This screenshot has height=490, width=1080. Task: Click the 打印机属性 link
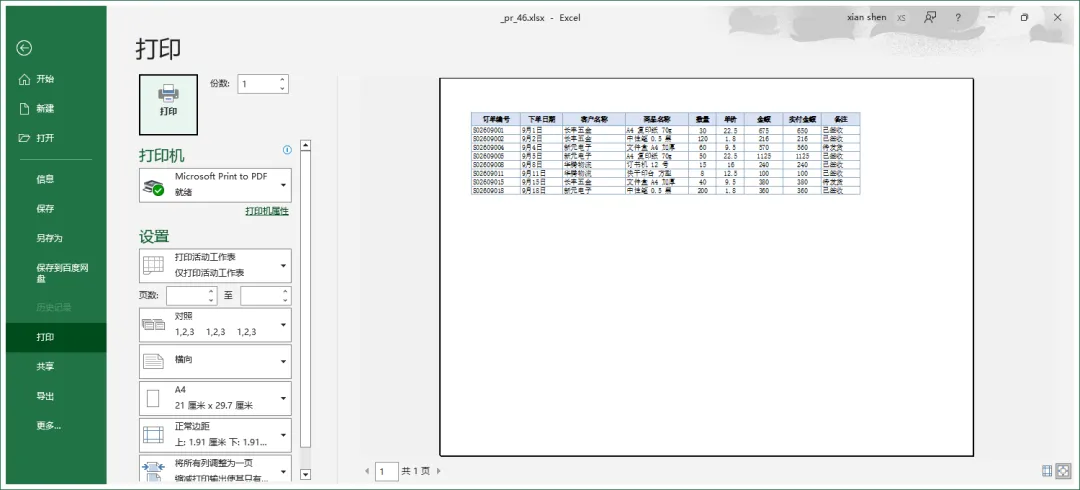pyautogui.click(x=267, y=211)
